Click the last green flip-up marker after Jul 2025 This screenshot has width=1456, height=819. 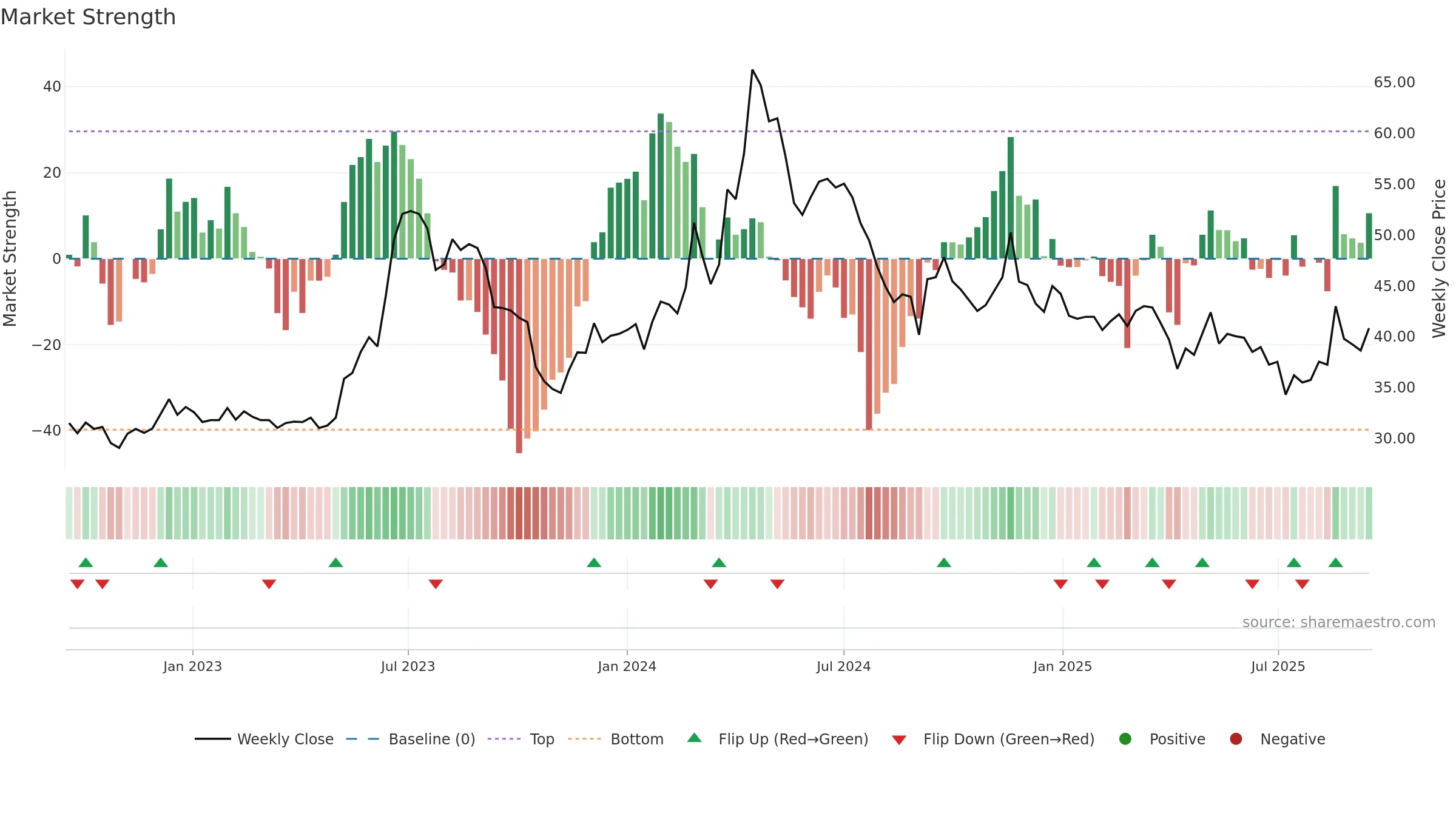tap(1335, 562)
